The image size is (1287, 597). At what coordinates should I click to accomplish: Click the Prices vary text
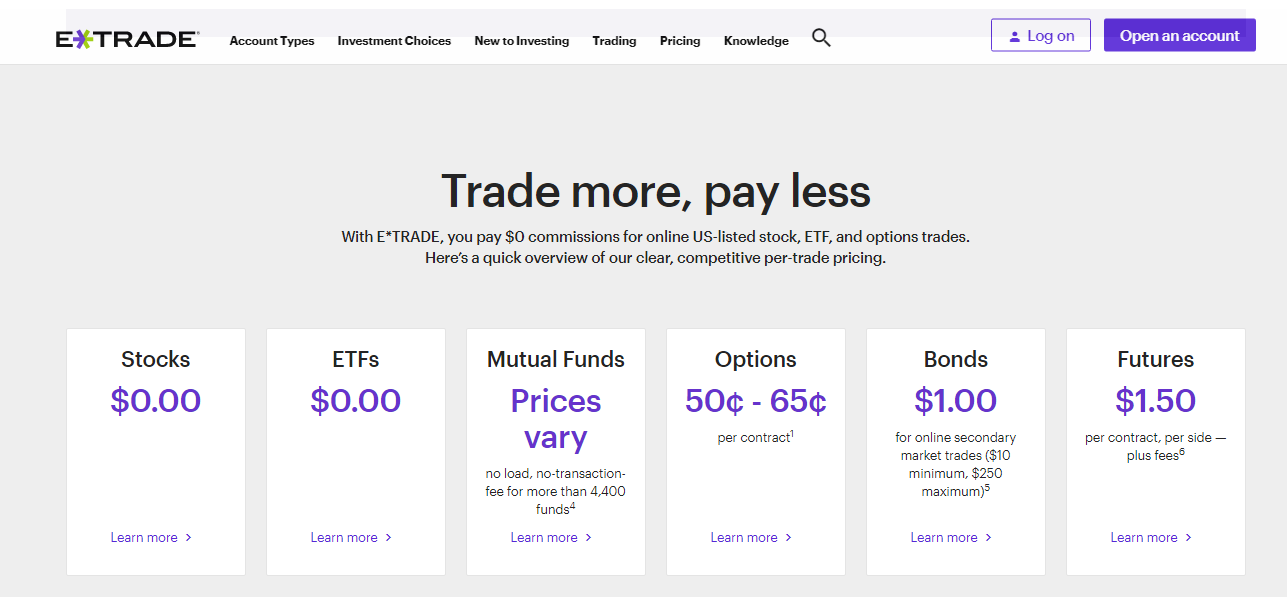click(556, 419)
